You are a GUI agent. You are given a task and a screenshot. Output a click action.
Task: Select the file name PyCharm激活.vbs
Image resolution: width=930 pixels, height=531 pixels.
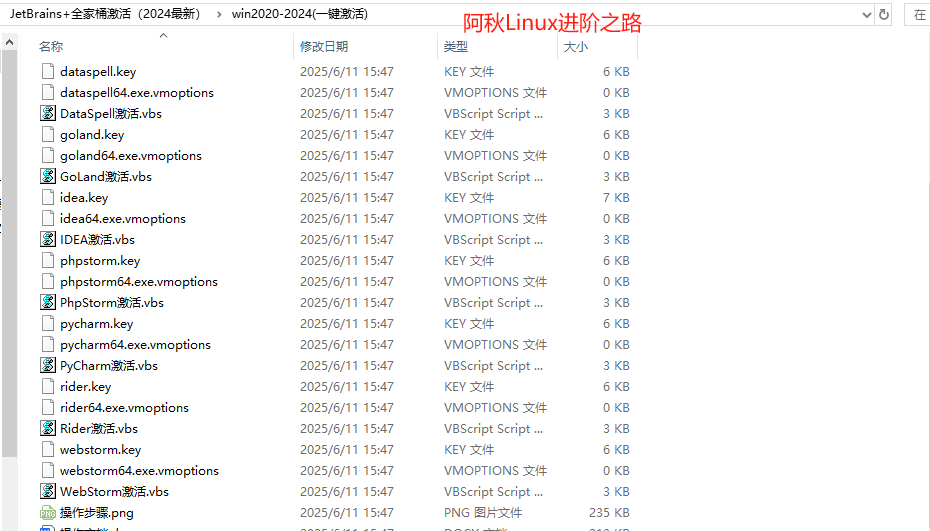109,365
